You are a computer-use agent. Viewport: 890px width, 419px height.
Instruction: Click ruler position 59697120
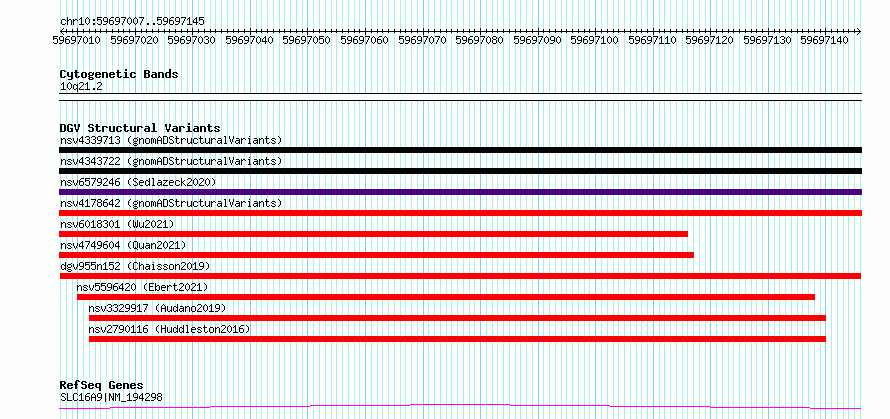[710, 40]
